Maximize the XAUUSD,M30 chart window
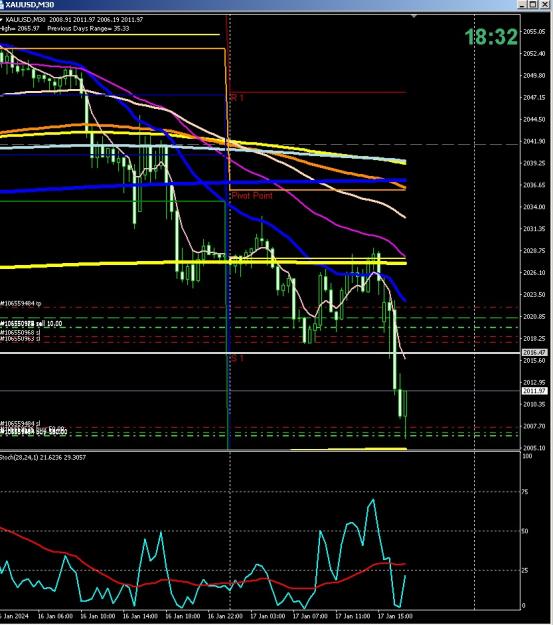This screenshot has height=625, width=553. [x=533, y=5]
